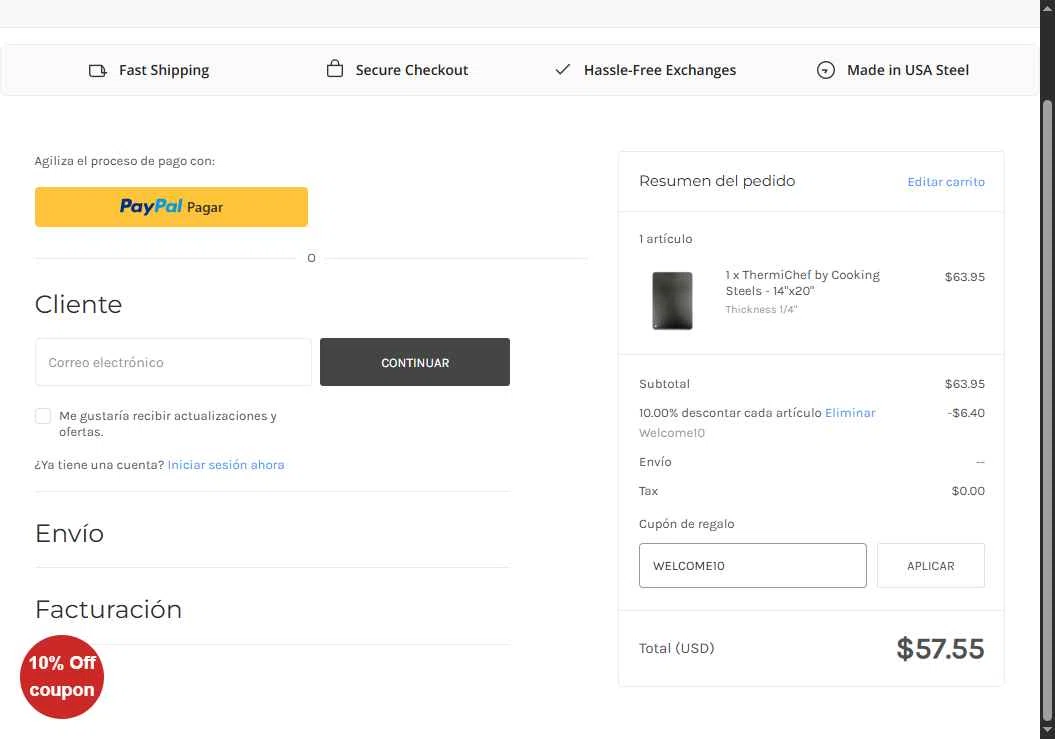
Task: Click the Fast Shipping label
Action: point(164,71)
